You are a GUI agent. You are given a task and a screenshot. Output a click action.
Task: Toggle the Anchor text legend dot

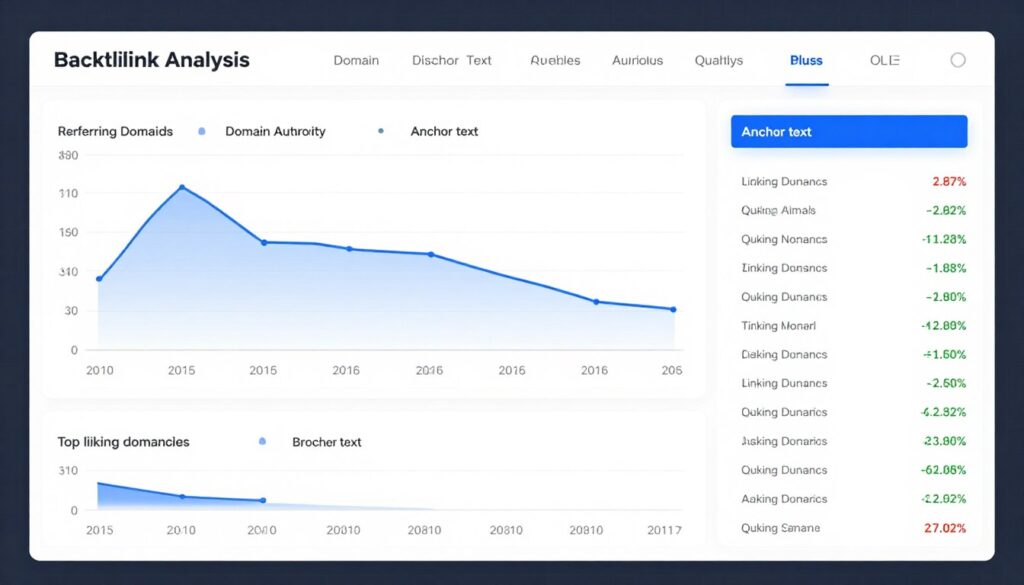point(381,131)
